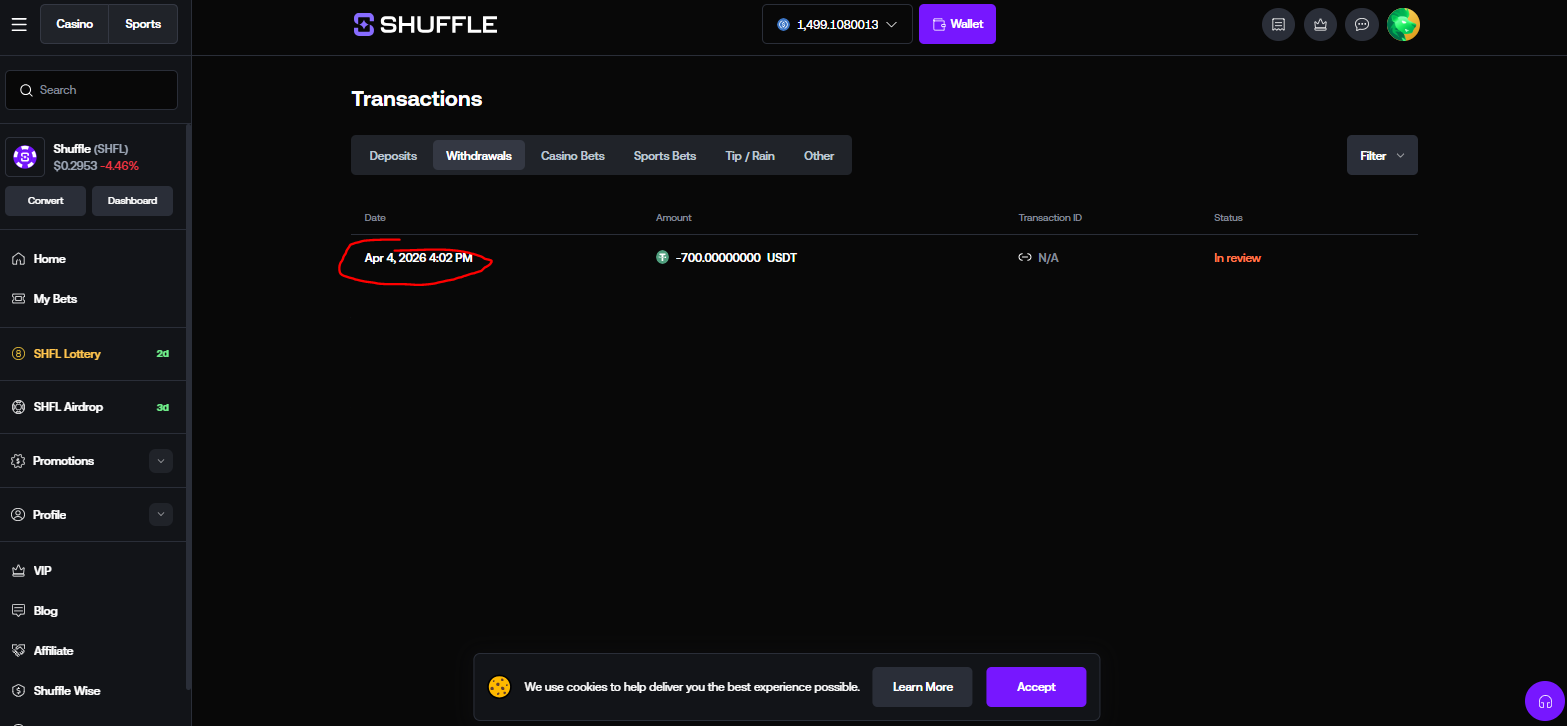Switch to the Tip / Rain tab
This screenshot has height=726, width=1567.
pyautogui.click(x=750, y=155)
